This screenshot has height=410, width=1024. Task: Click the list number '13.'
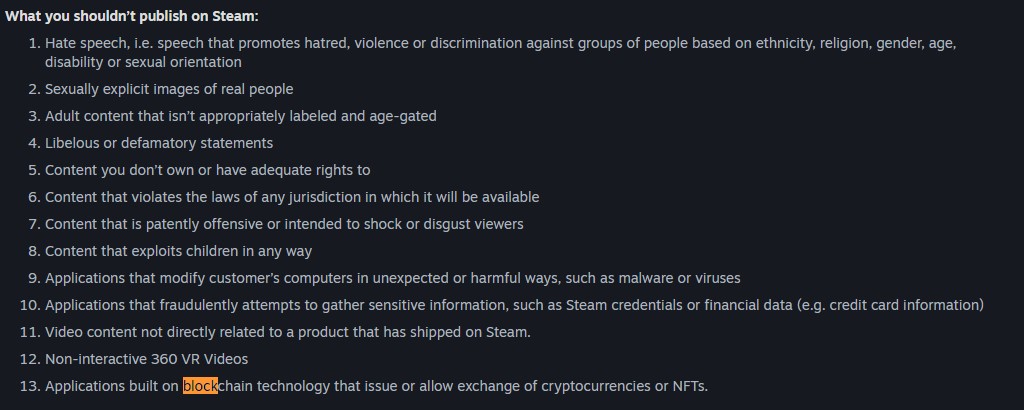pos(29,386)
